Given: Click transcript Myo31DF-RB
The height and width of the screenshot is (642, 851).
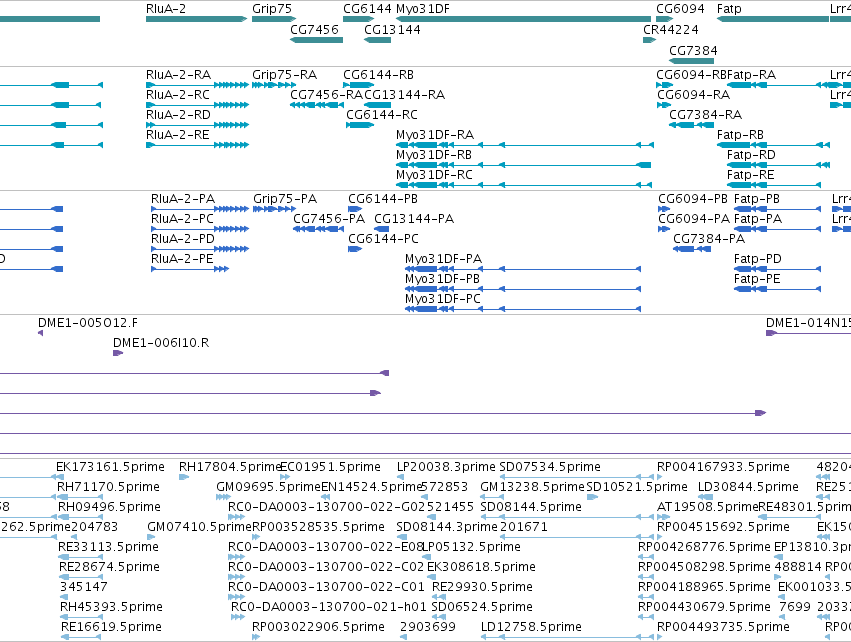Looking at the screenshot, I should coord(524,165).
